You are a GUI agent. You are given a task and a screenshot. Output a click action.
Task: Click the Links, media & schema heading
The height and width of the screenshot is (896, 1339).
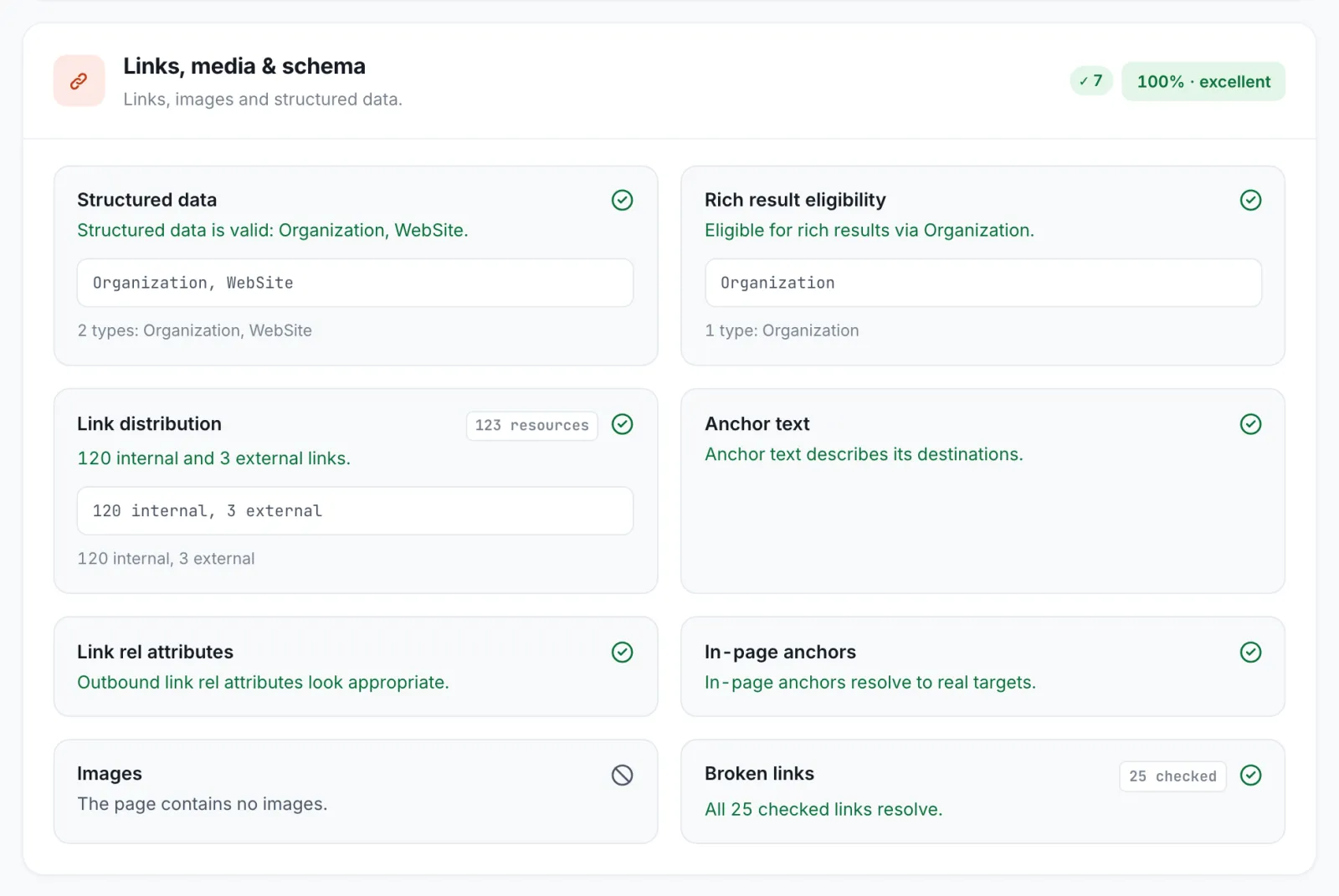pyautogui.click(x=244, y=66)
